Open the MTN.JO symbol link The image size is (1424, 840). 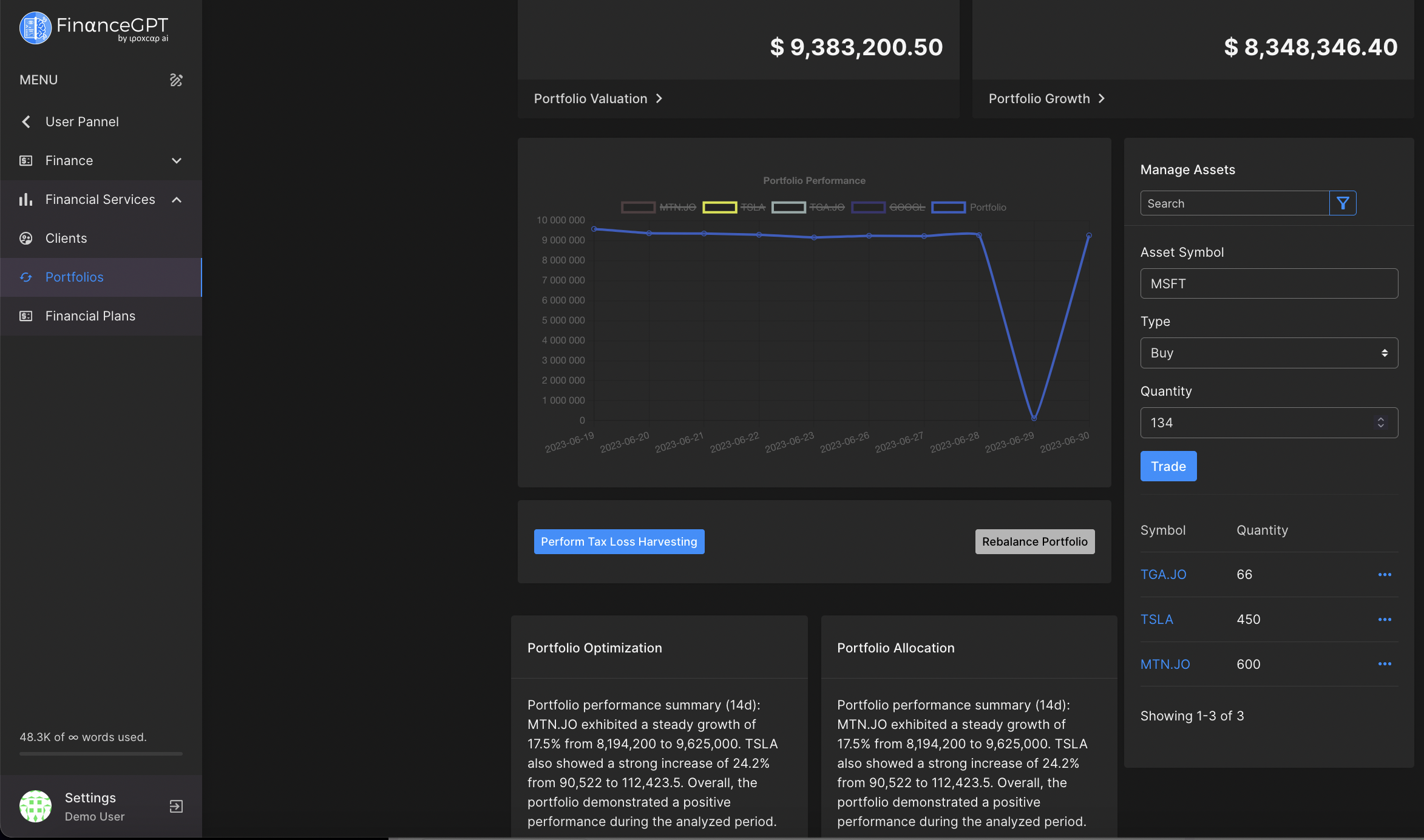(x=1165, y=664)
